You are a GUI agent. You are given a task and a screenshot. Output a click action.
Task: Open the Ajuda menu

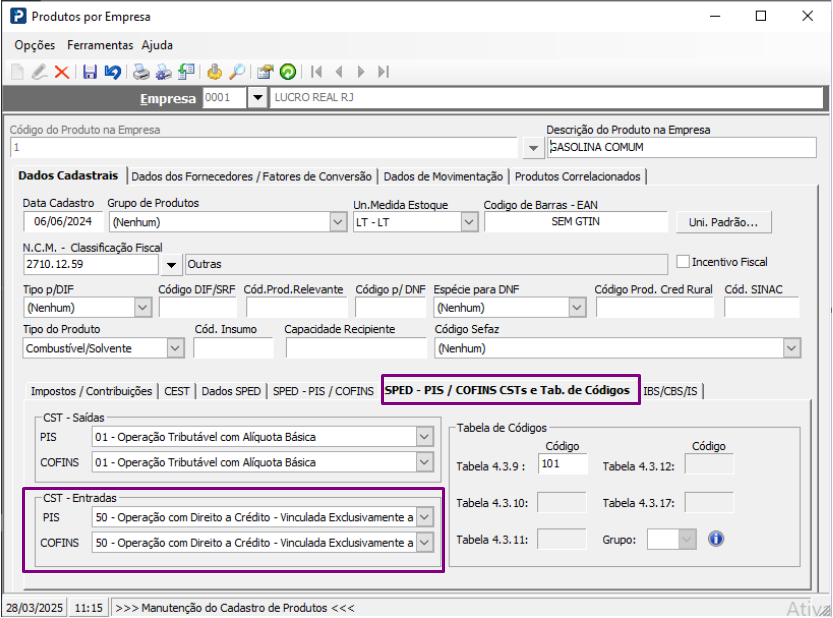coord(157,45)
